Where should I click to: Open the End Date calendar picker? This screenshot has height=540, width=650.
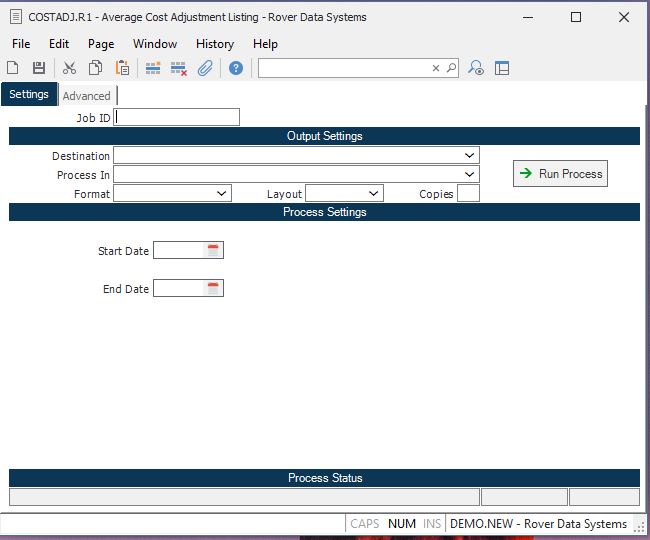coord(213,289)
